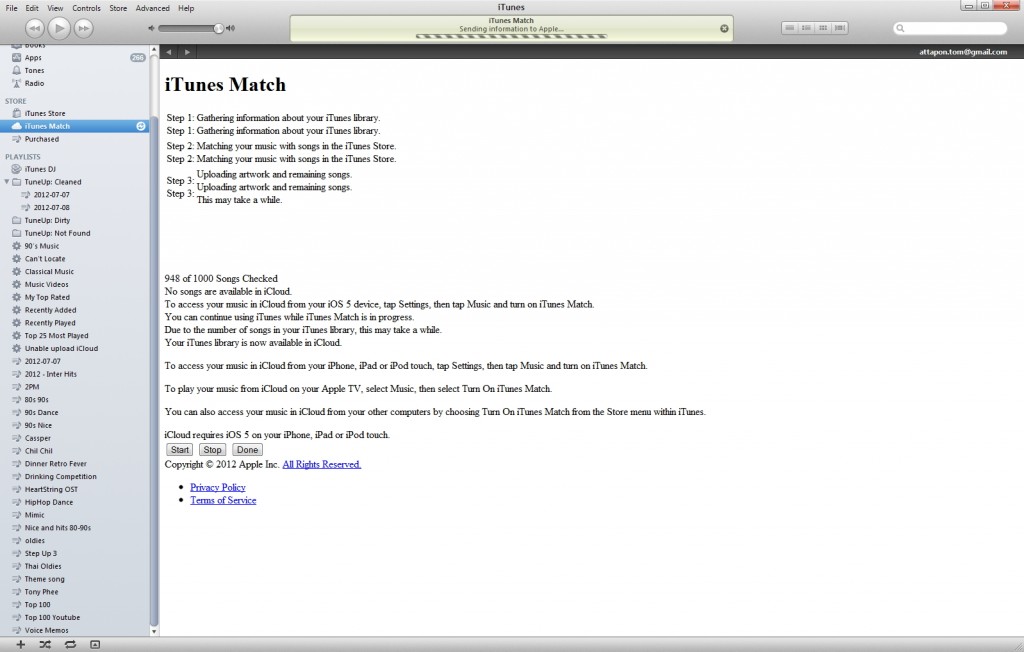Open the Advanced menu
Viewport: 1024px width, 652px height.
coord(153,8)
